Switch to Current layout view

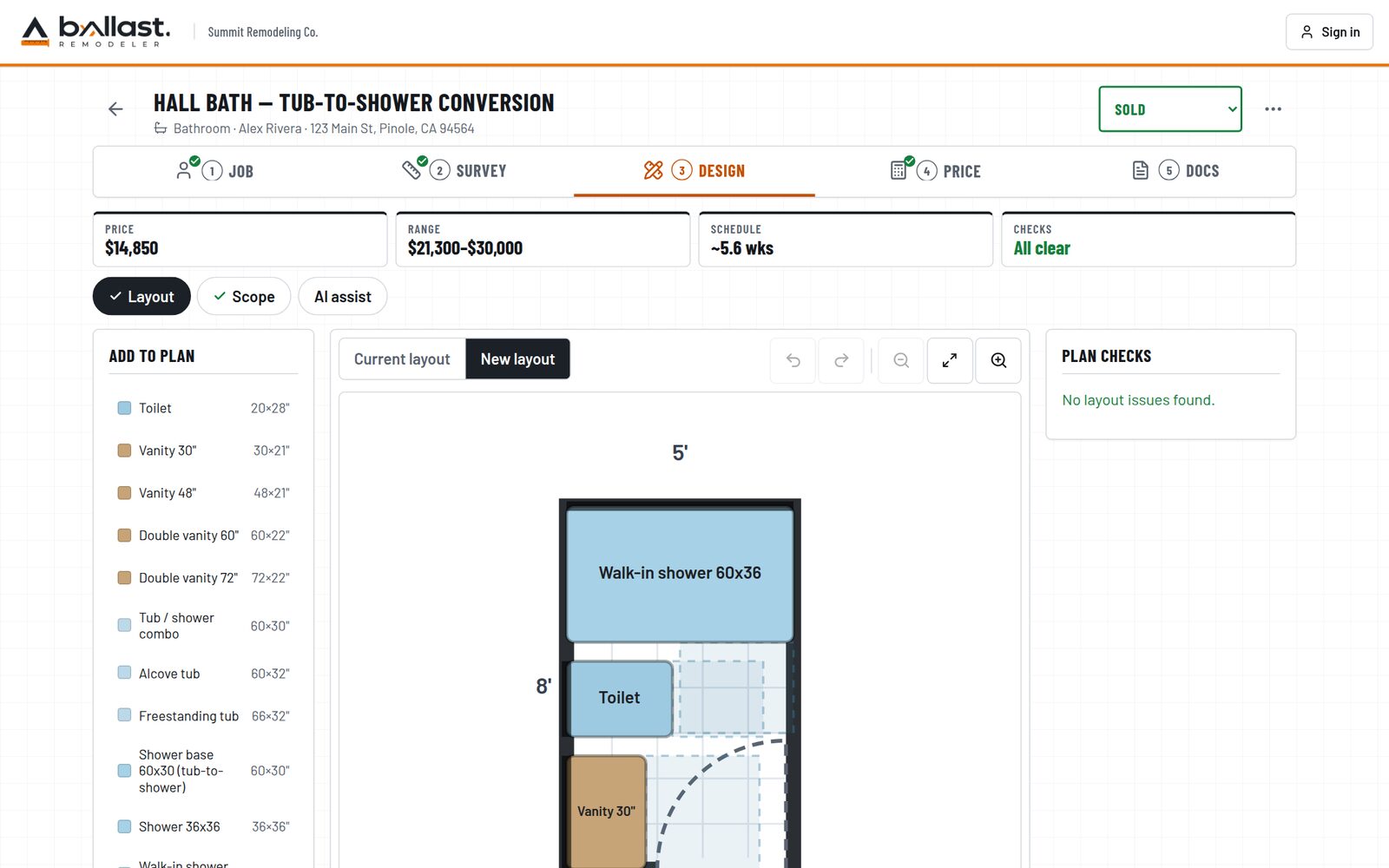(x=402, y=359)
